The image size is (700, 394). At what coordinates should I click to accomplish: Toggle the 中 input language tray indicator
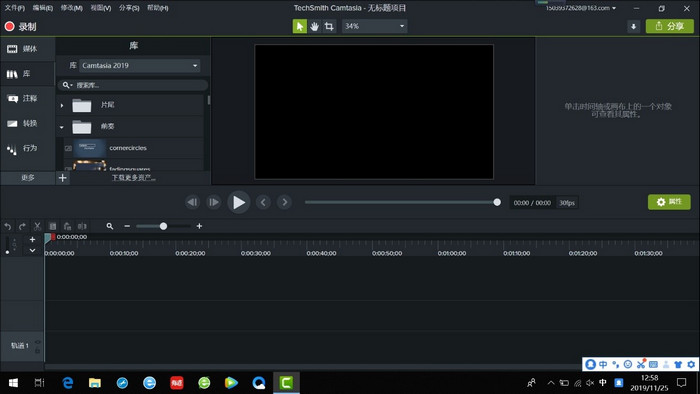click(x=603, y=383)
